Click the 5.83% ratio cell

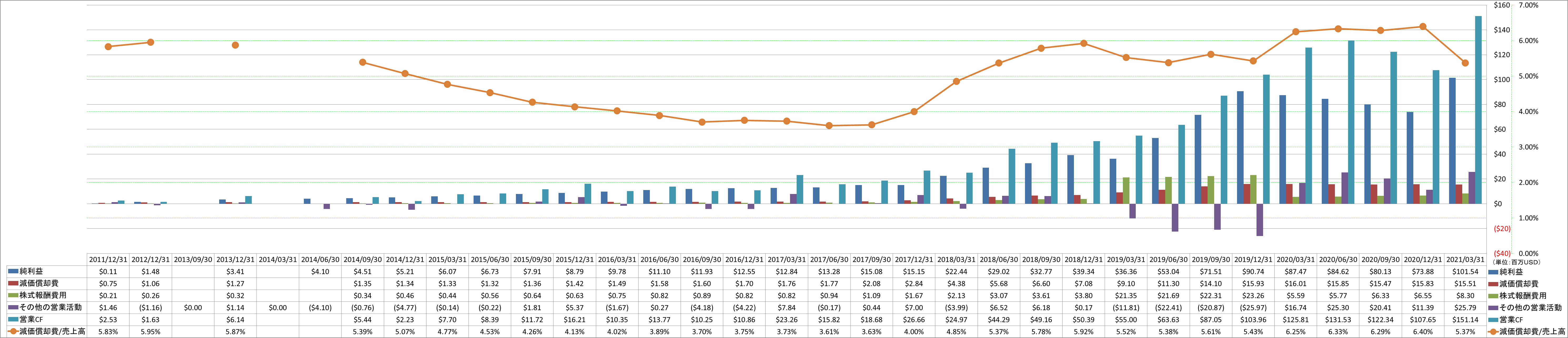click(108, 332)
